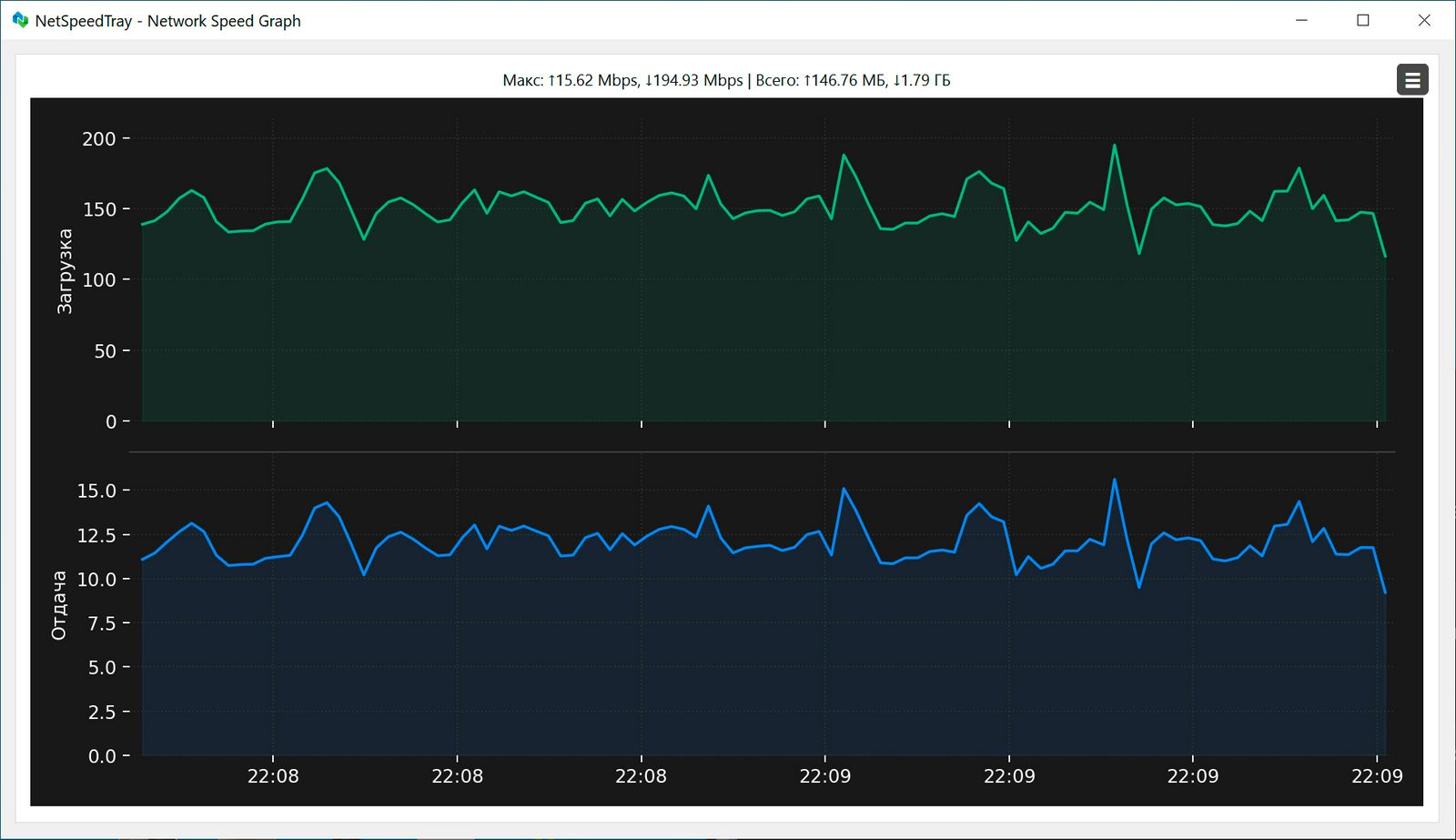Click the tallest green download peak near 195
The height and width of the screenshot is (840, 1456).
coord(1114,146)
